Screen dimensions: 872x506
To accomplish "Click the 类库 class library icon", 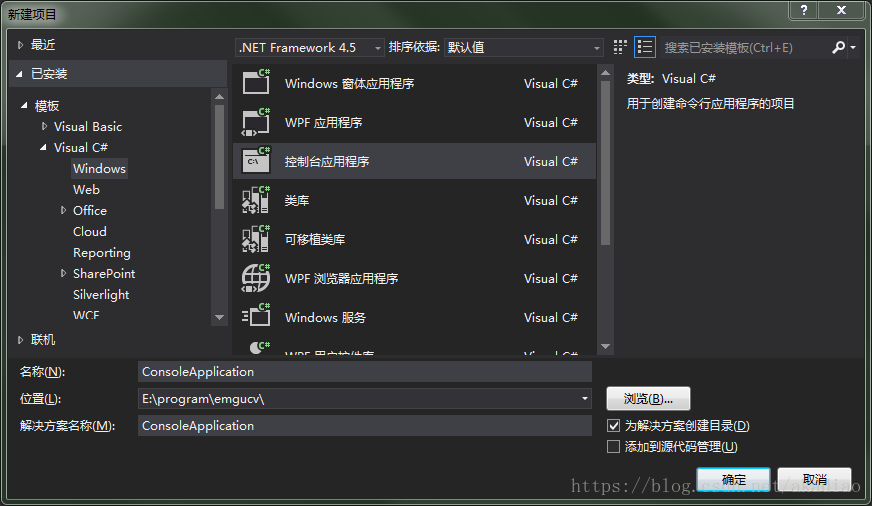I will tap(256, 200).
